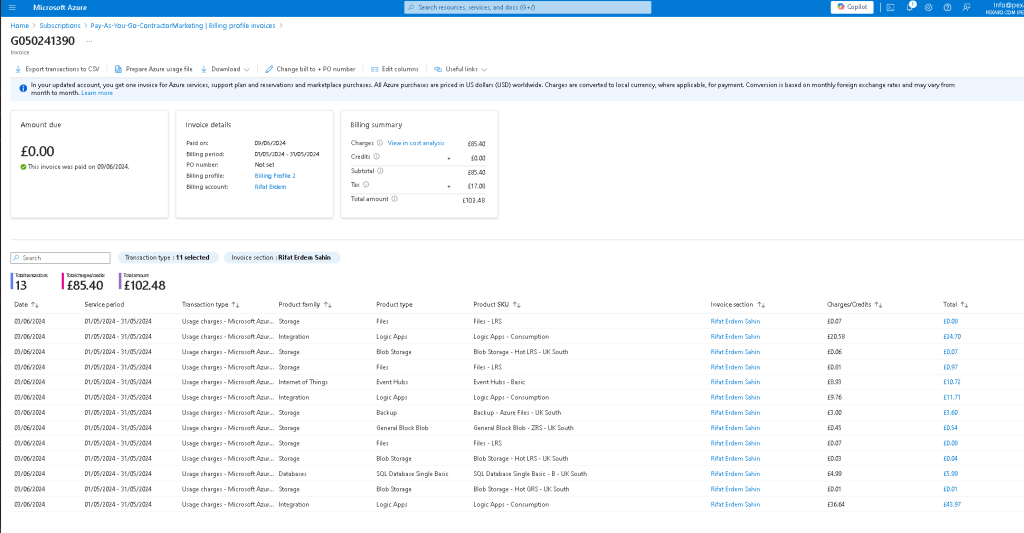The height and width of the screenshot is (533, 1024).
Task: Prepare Azure usage file
Action: [x=153, y=69]
